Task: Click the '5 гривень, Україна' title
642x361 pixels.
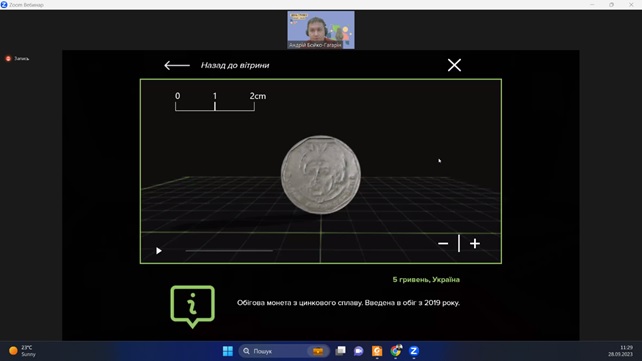Action: pos(426,280)
